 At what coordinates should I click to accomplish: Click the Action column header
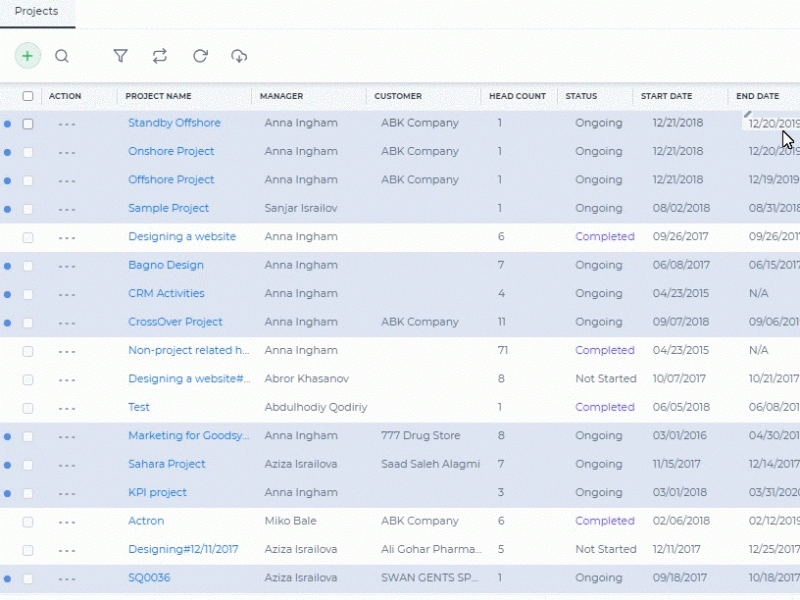point(65,96)
